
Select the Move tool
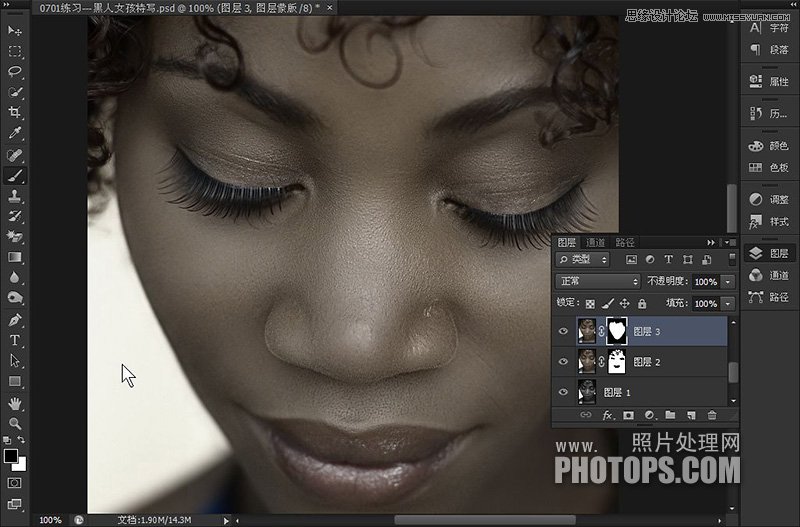point(15,31)
